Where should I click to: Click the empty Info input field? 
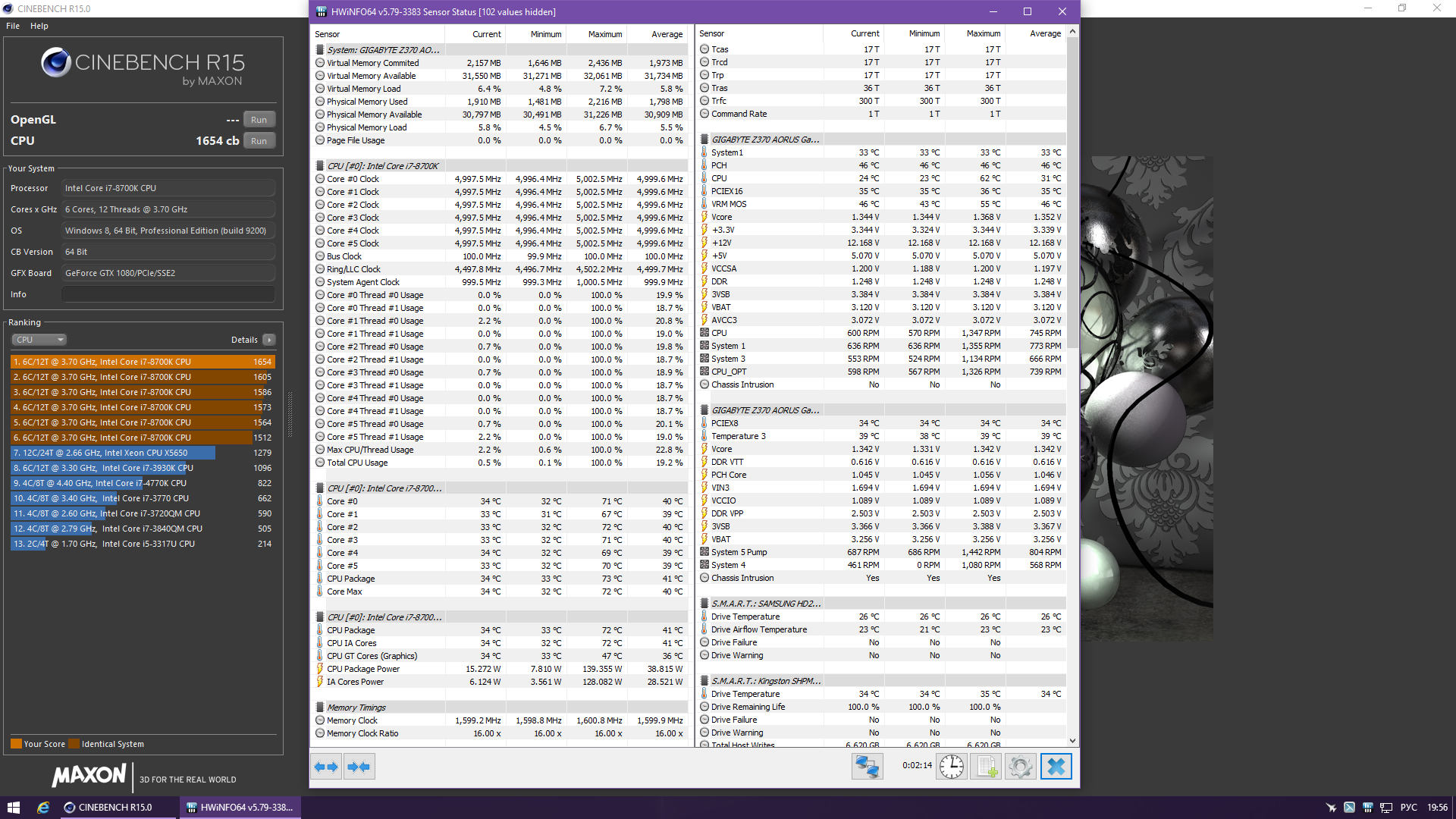pyautogui.click(x=168, y=294)
